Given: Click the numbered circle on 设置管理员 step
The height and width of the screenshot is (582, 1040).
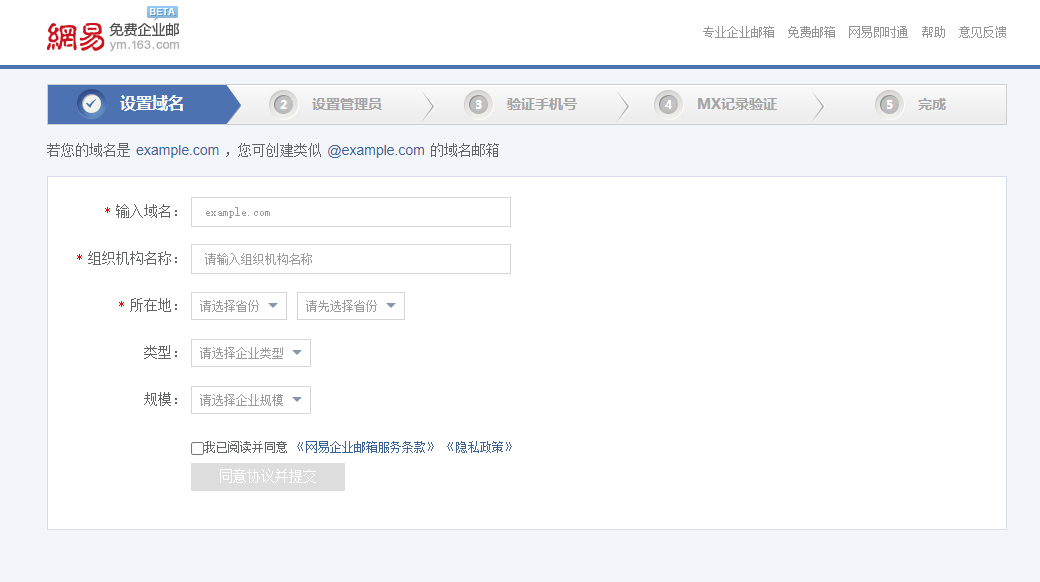Looking at the screenshot, I should [x=283, y=103].
